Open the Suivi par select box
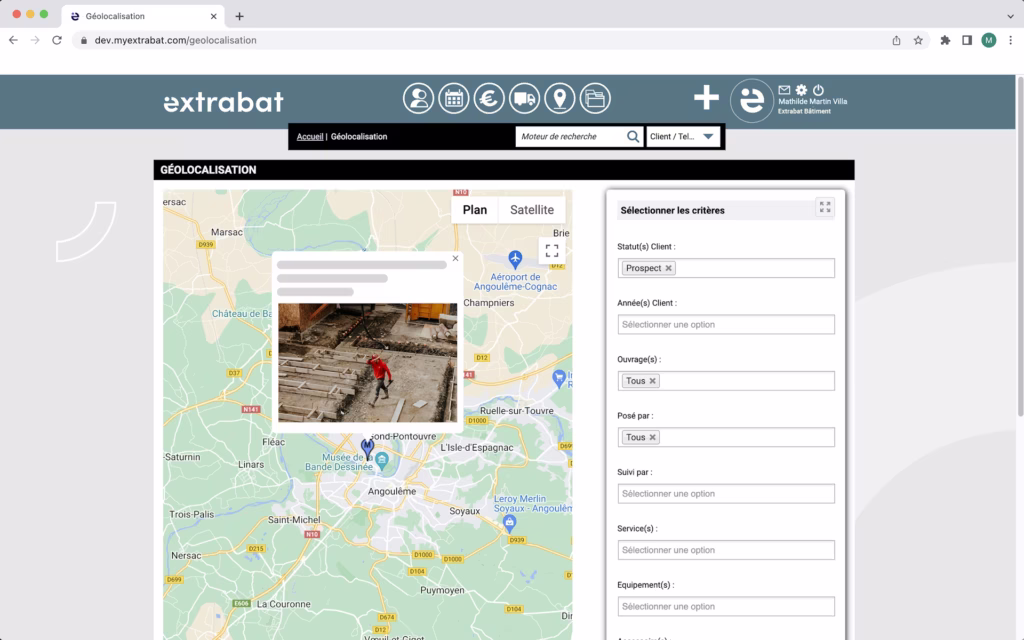Screen dimensions: 1024x640 (x=726, y=494)
